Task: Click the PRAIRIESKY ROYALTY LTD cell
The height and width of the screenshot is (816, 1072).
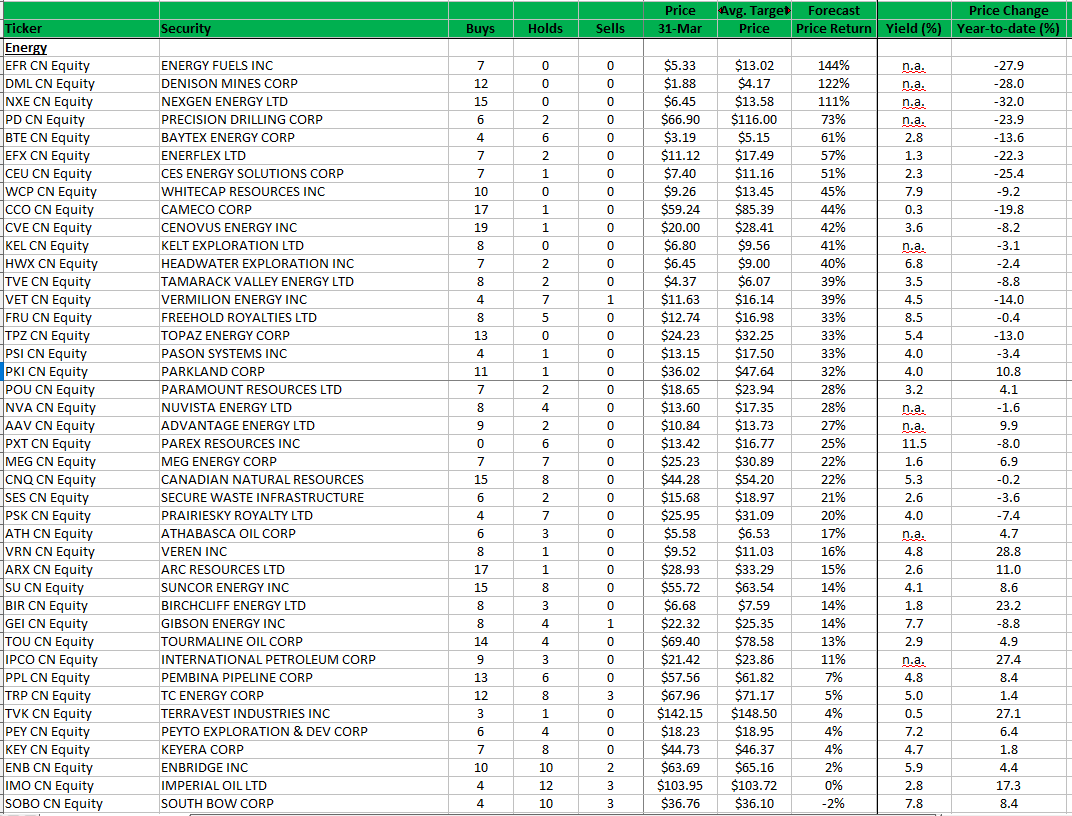Action: [304, 515]
